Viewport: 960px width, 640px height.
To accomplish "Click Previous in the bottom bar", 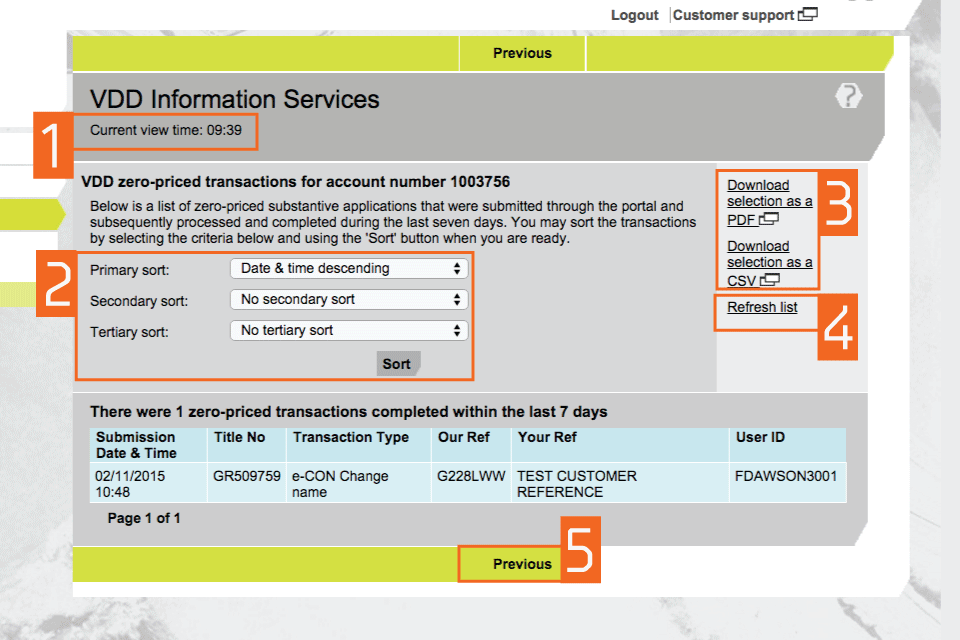I will [x=522, y=564].
